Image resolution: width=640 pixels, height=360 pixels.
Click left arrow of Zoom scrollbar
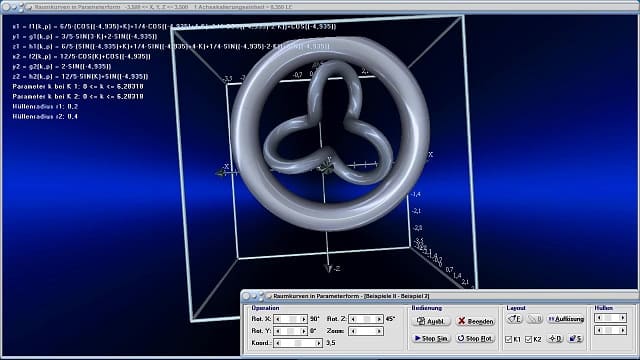(353, 331)
